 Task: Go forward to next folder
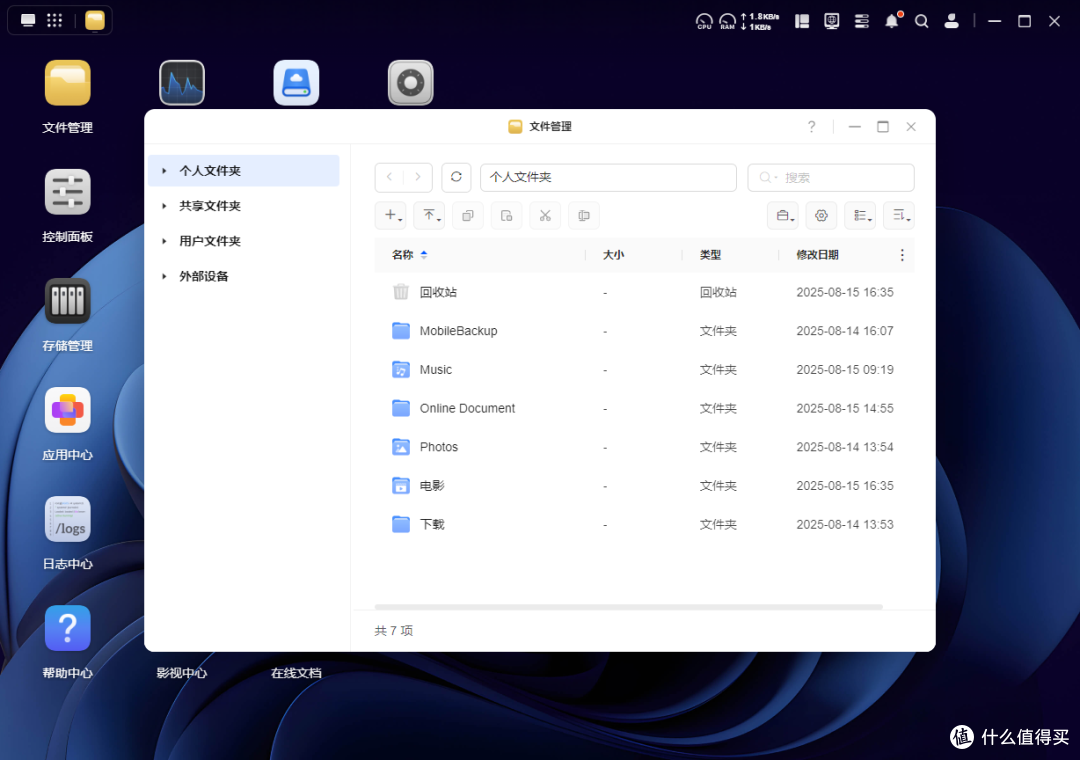(418, 177)
